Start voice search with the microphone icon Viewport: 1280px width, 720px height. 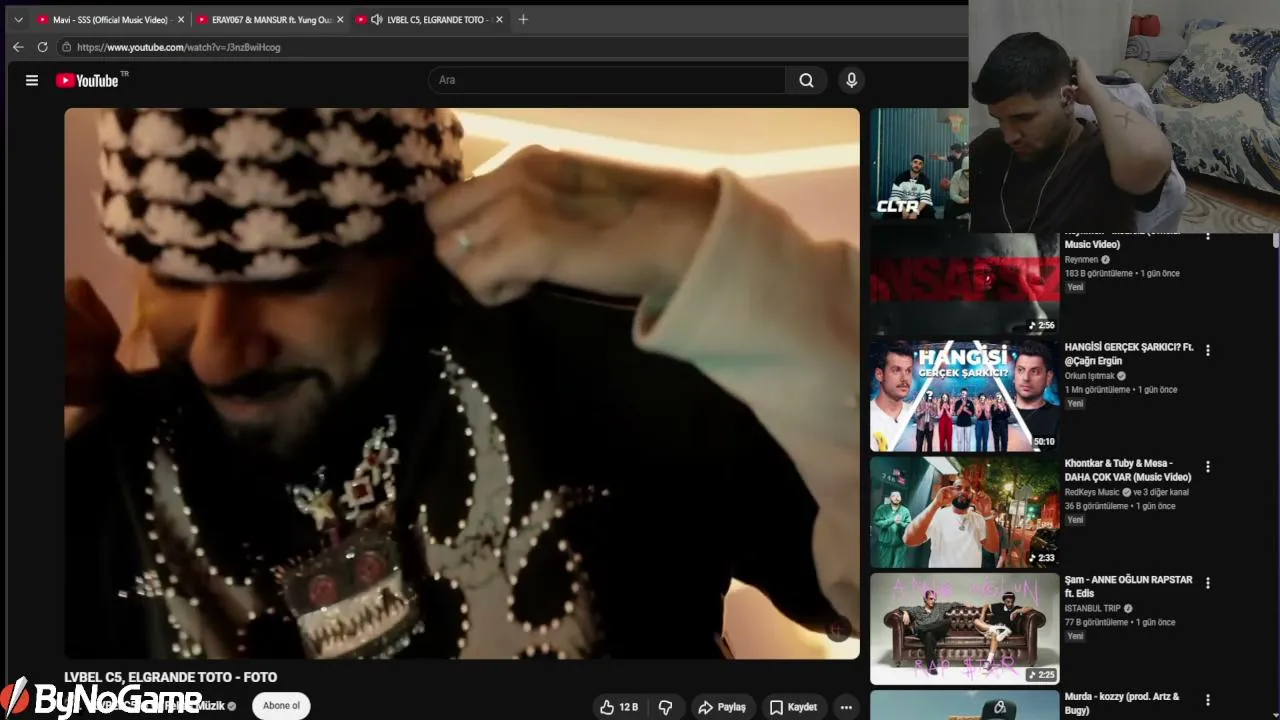pos(851,80)
